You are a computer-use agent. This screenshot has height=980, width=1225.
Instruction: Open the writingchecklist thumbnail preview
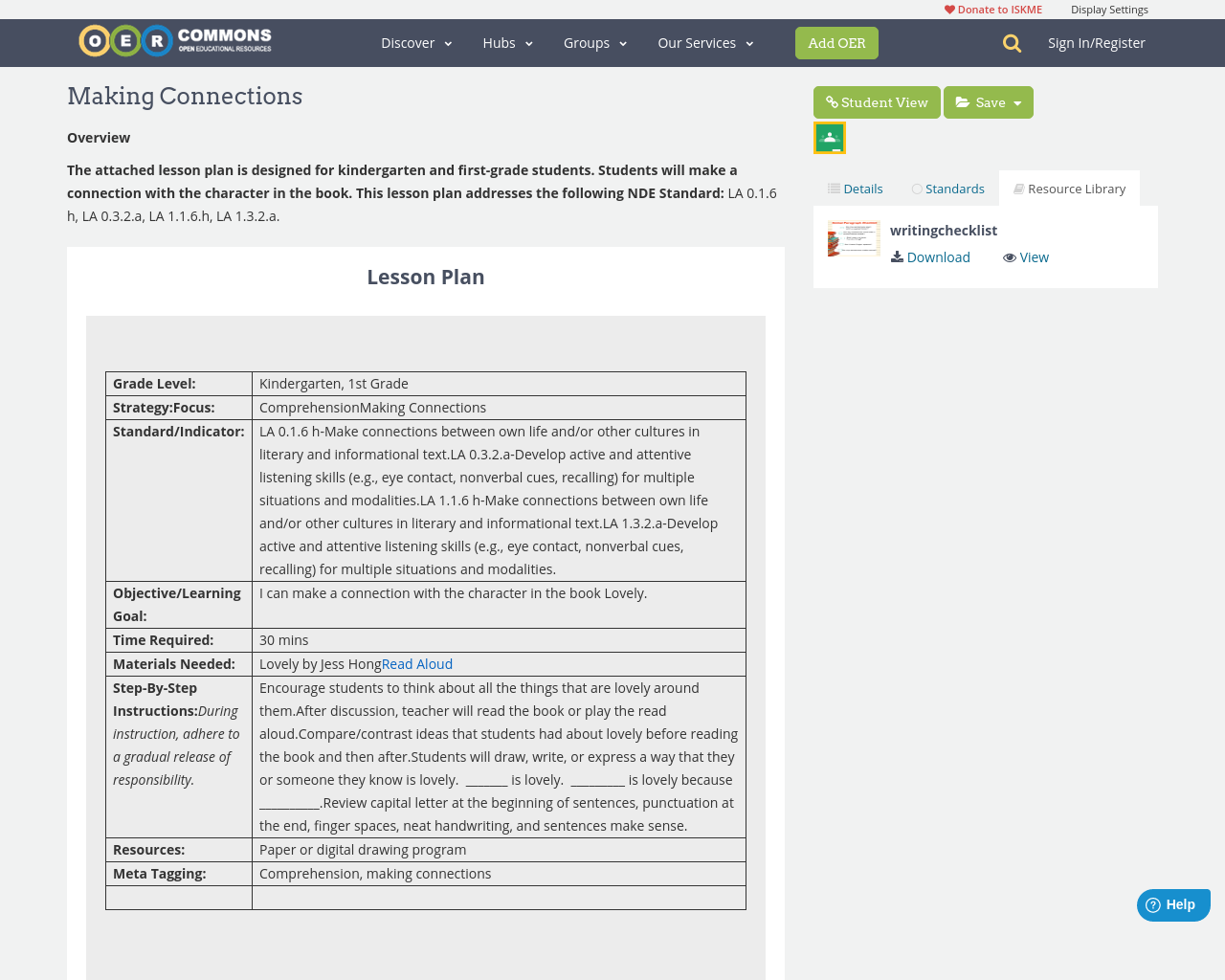coord(854,238)
